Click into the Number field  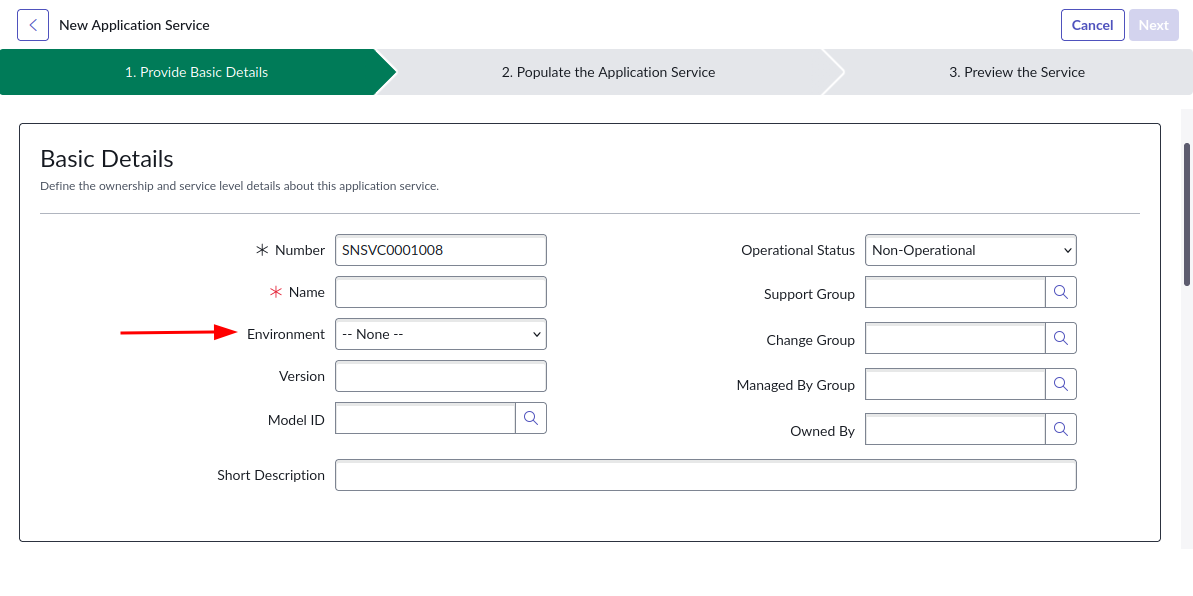[x=441, y=250]
